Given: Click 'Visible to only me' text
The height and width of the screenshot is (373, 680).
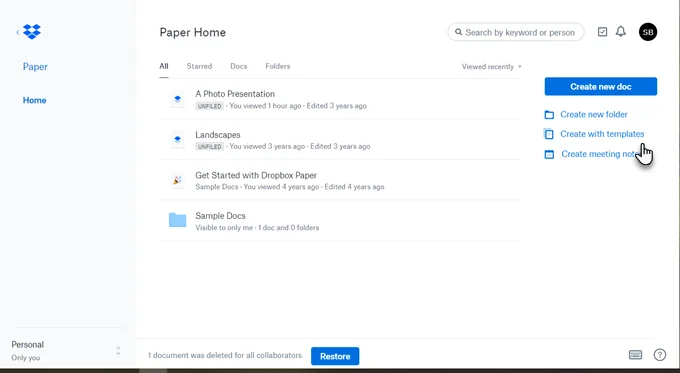Looking at the screenshot, I should (x=224, y=228).
